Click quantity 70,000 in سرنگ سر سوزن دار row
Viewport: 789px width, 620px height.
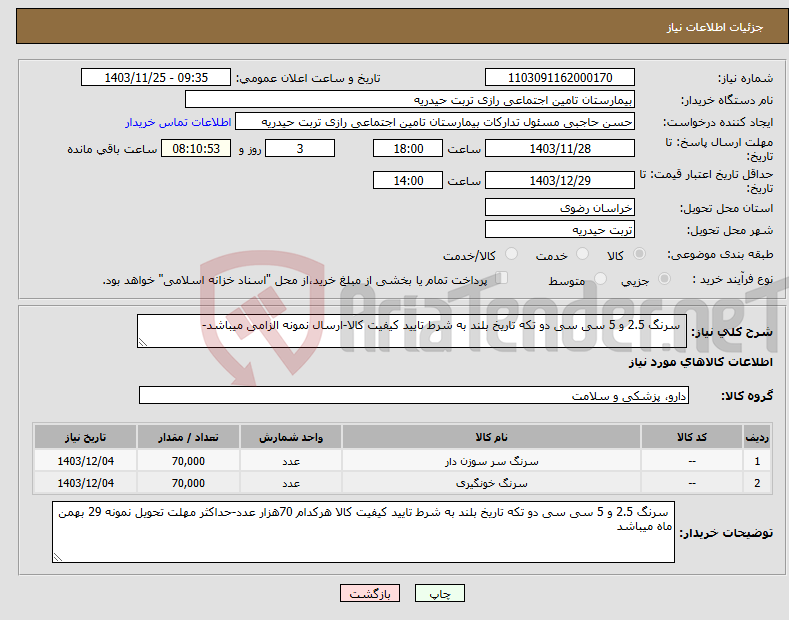188,461
